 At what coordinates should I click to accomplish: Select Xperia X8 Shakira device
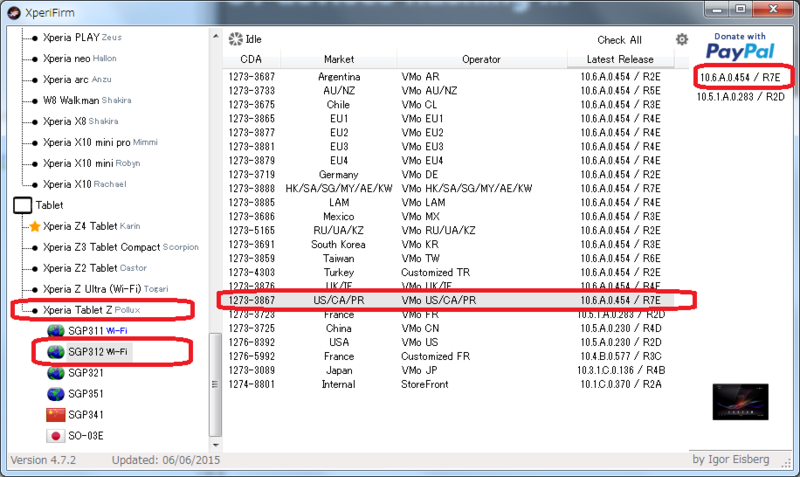(x=81, y=121)
